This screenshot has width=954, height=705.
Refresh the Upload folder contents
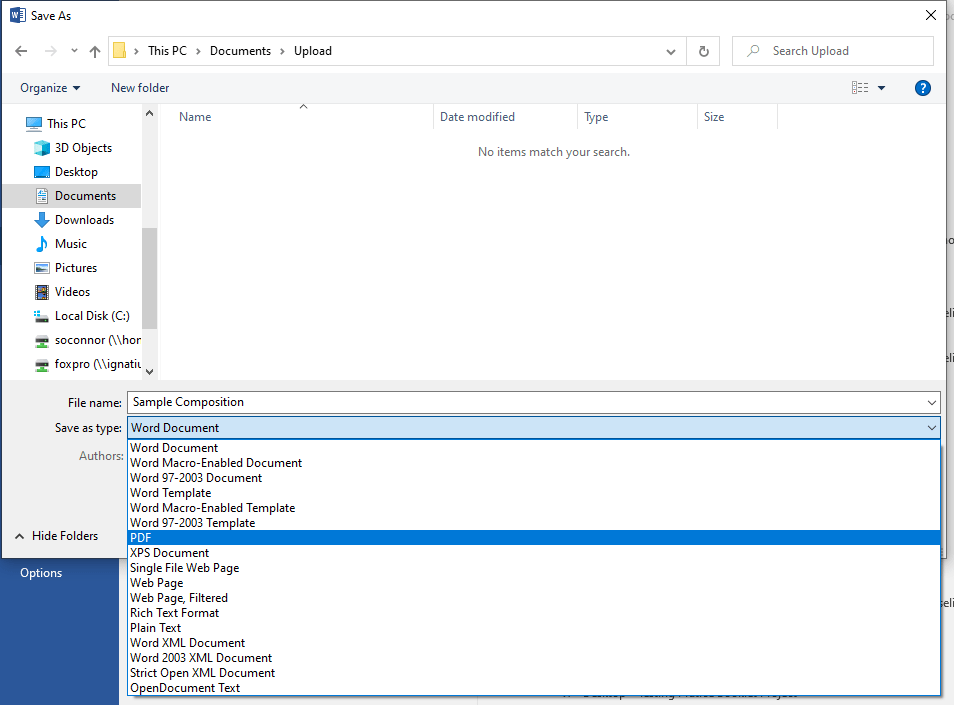click(703, 50)
